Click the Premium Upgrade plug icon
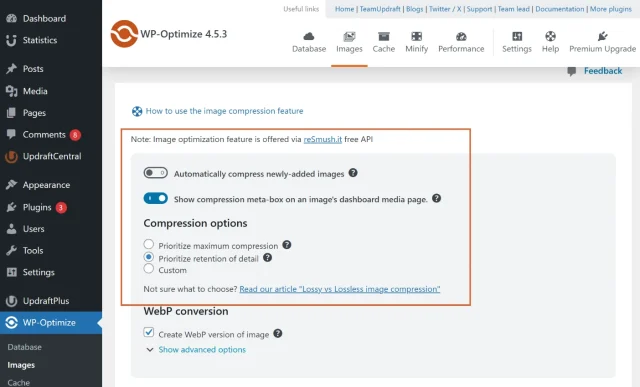The height and width of the screenshot is (387, 640). click(602, 36)
